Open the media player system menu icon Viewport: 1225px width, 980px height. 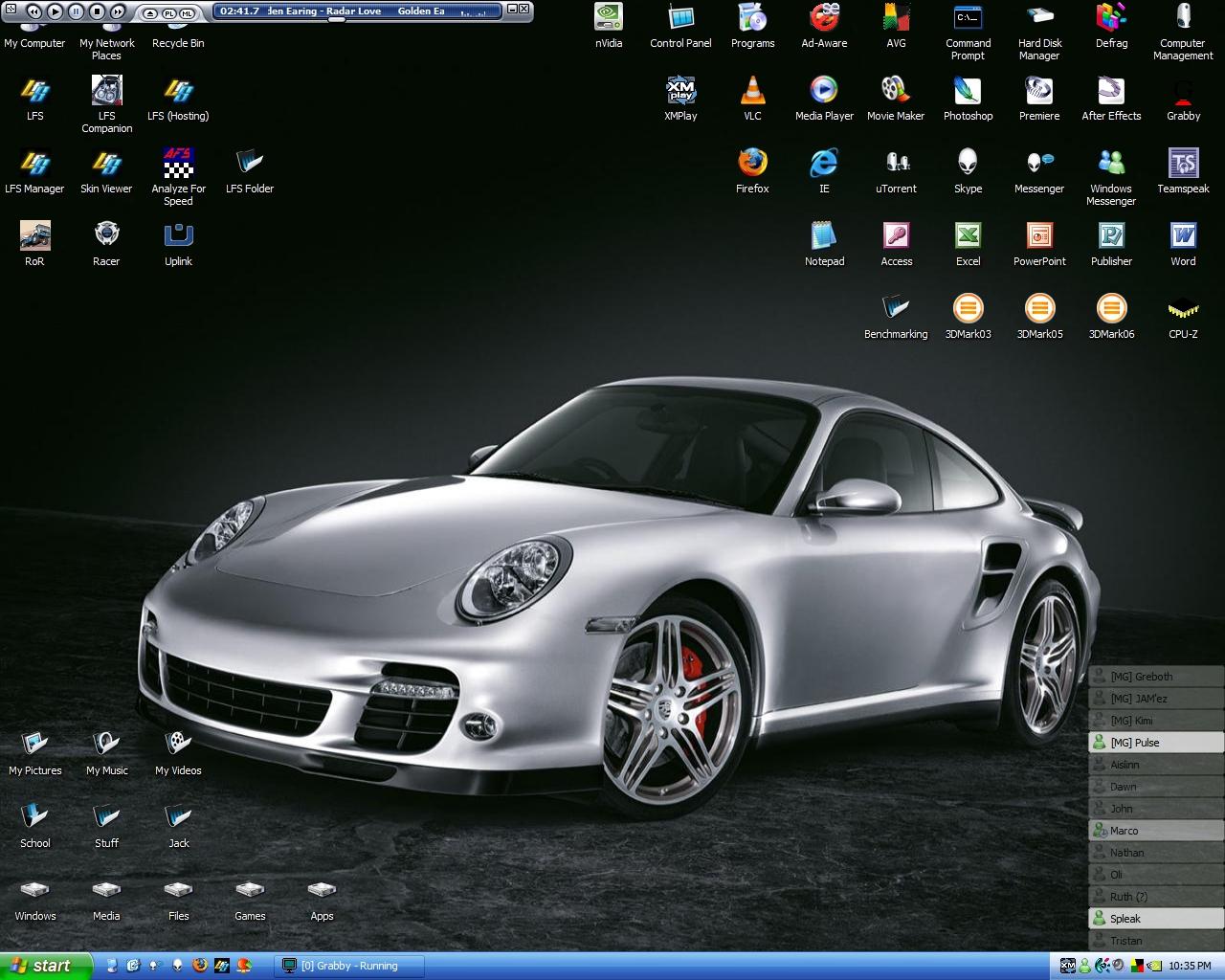(10, 11)
